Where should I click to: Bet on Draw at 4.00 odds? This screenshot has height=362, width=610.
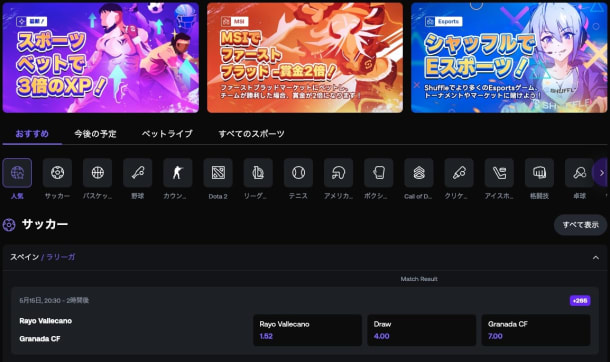(422, 330)
